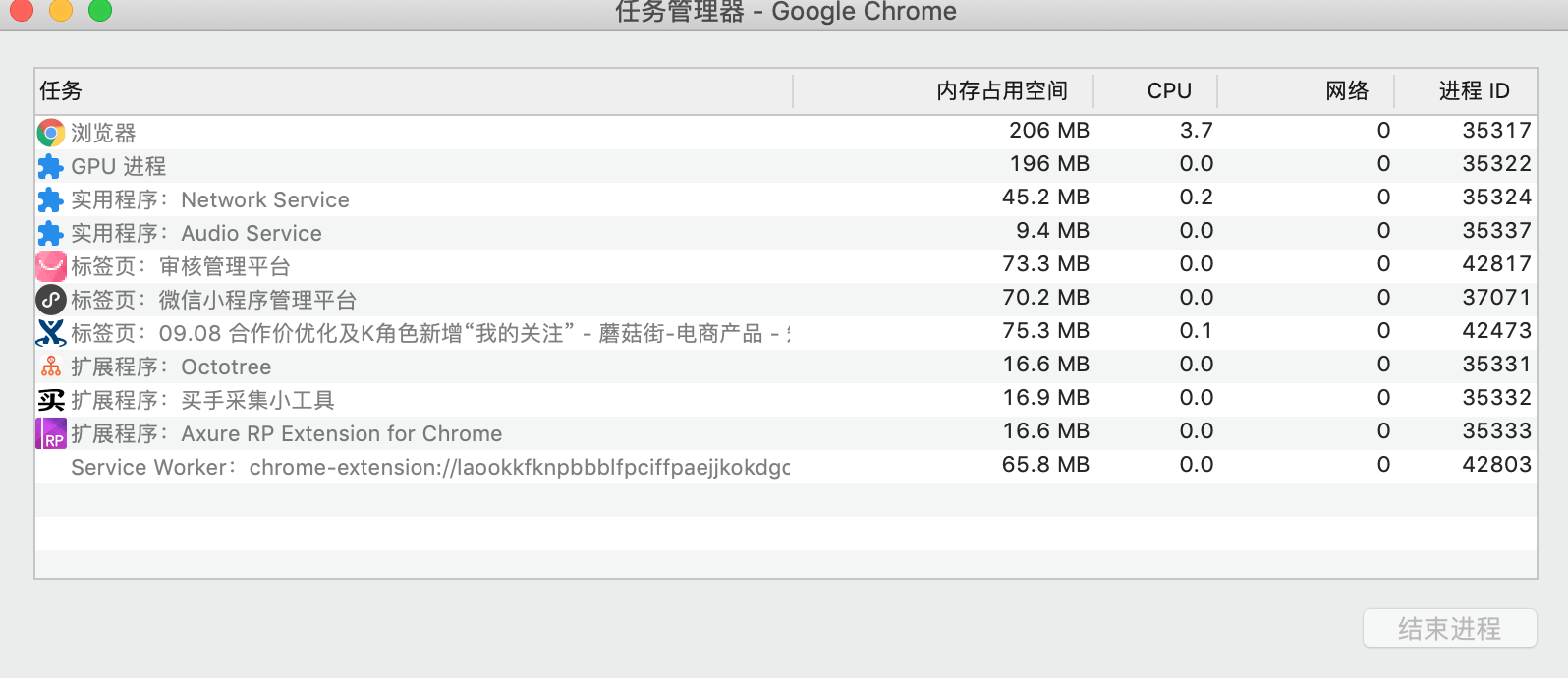Select the Service Worker chrome-extension row
Image resolution: width=1568 pixels, height=678 pixels.
[x=786, y=466]
